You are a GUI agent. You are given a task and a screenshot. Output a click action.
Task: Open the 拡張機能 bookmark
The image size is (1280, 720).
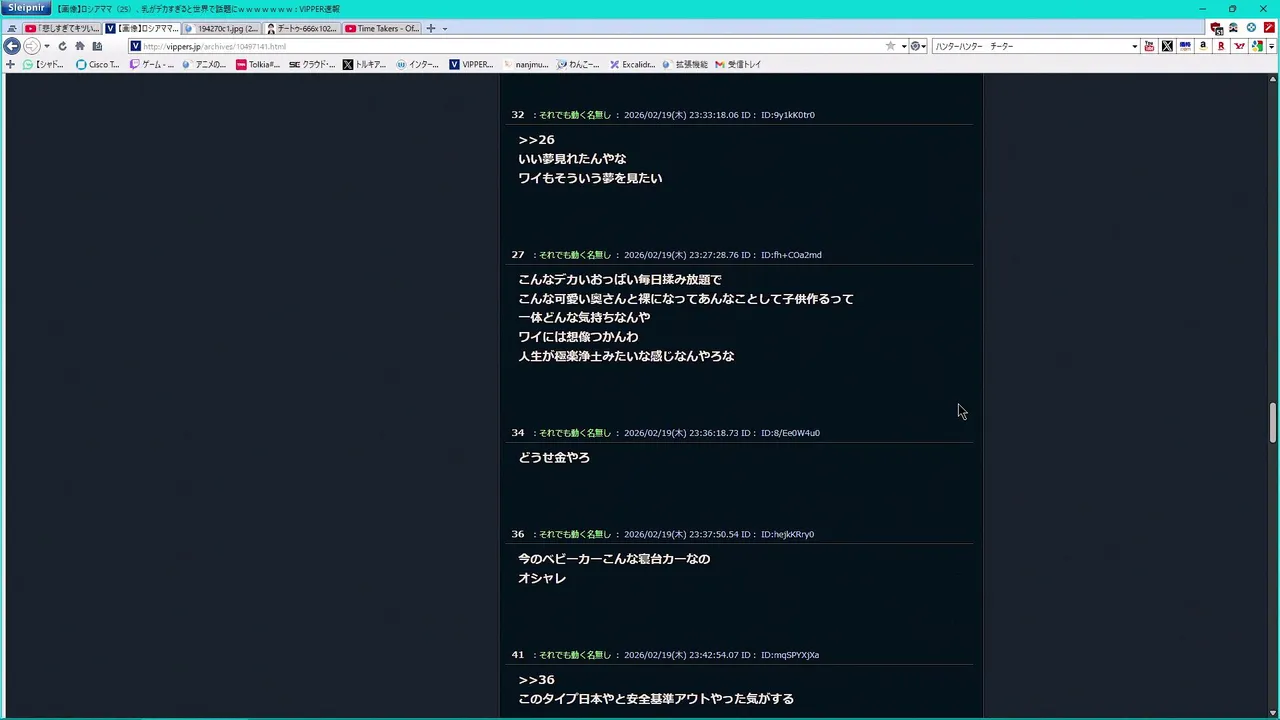[685, 64]
